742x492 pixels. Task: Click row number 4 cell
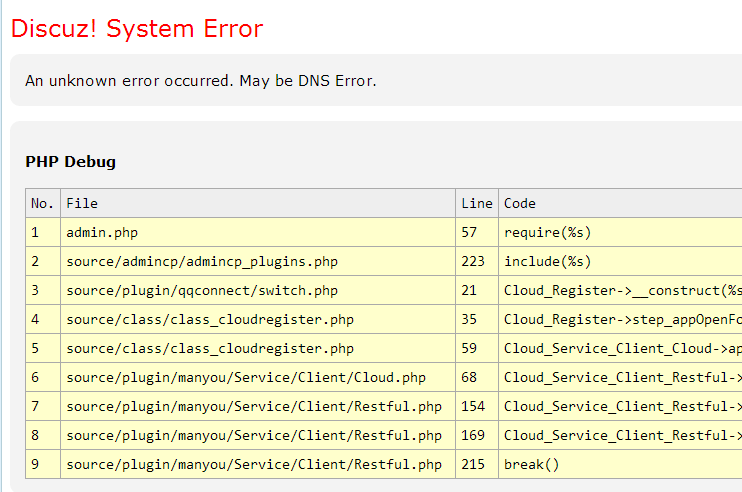(43, 319)
